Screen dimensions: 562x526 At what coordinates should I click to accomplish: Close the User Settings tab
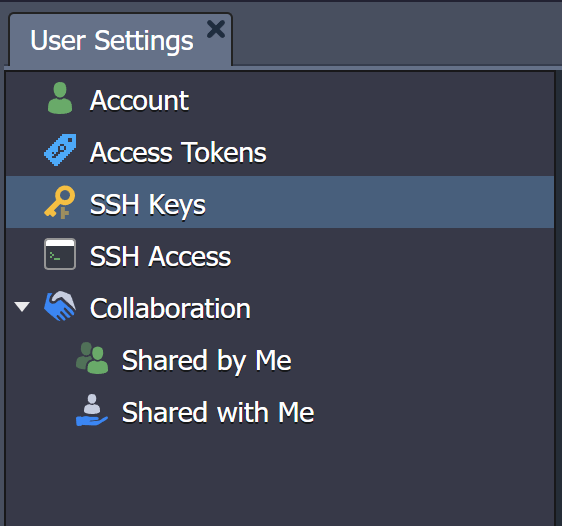point(216,29)
